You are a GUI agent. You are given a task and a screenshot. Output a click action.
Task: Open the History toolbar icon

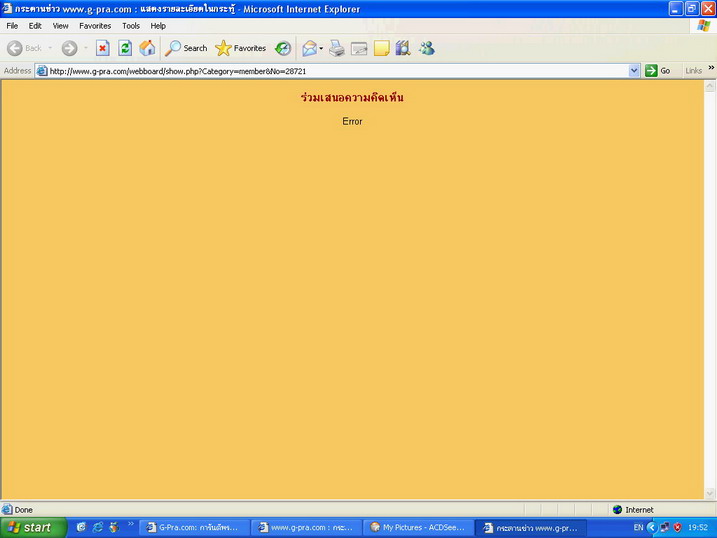pyautogui.click(x=283, y=48)
